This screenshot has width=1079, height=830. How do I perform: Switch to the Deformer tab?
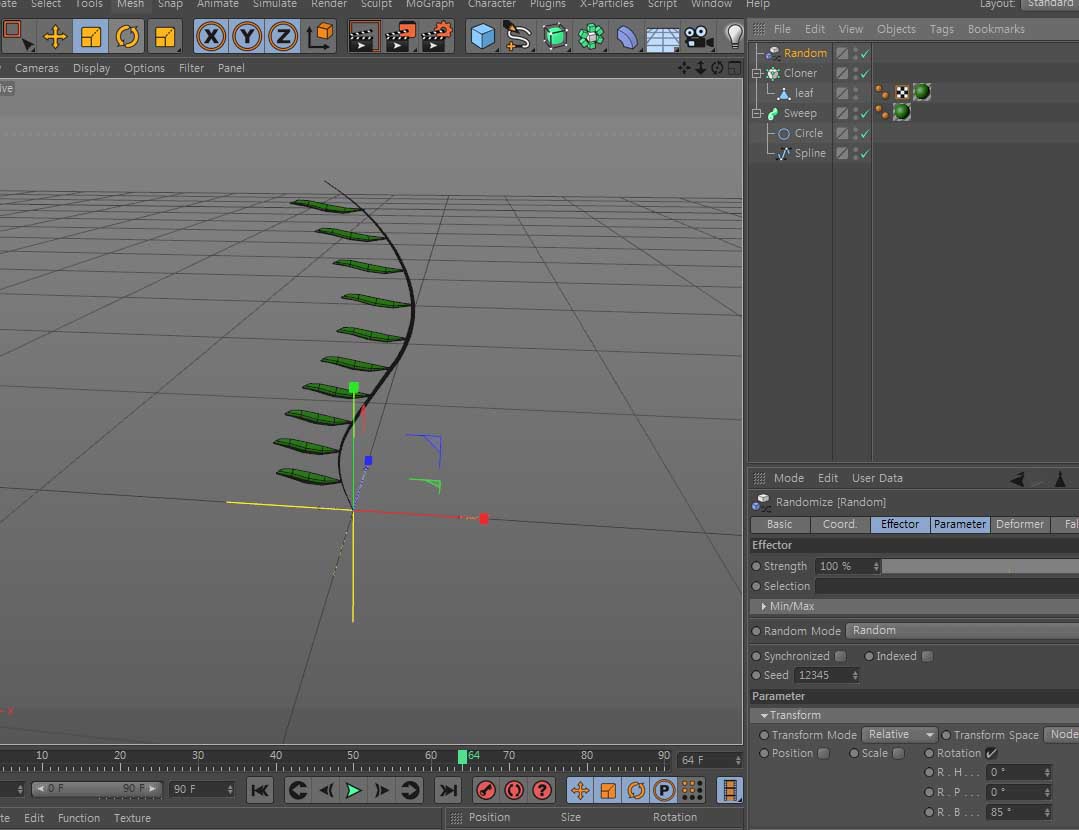(x=1020, y=524)
